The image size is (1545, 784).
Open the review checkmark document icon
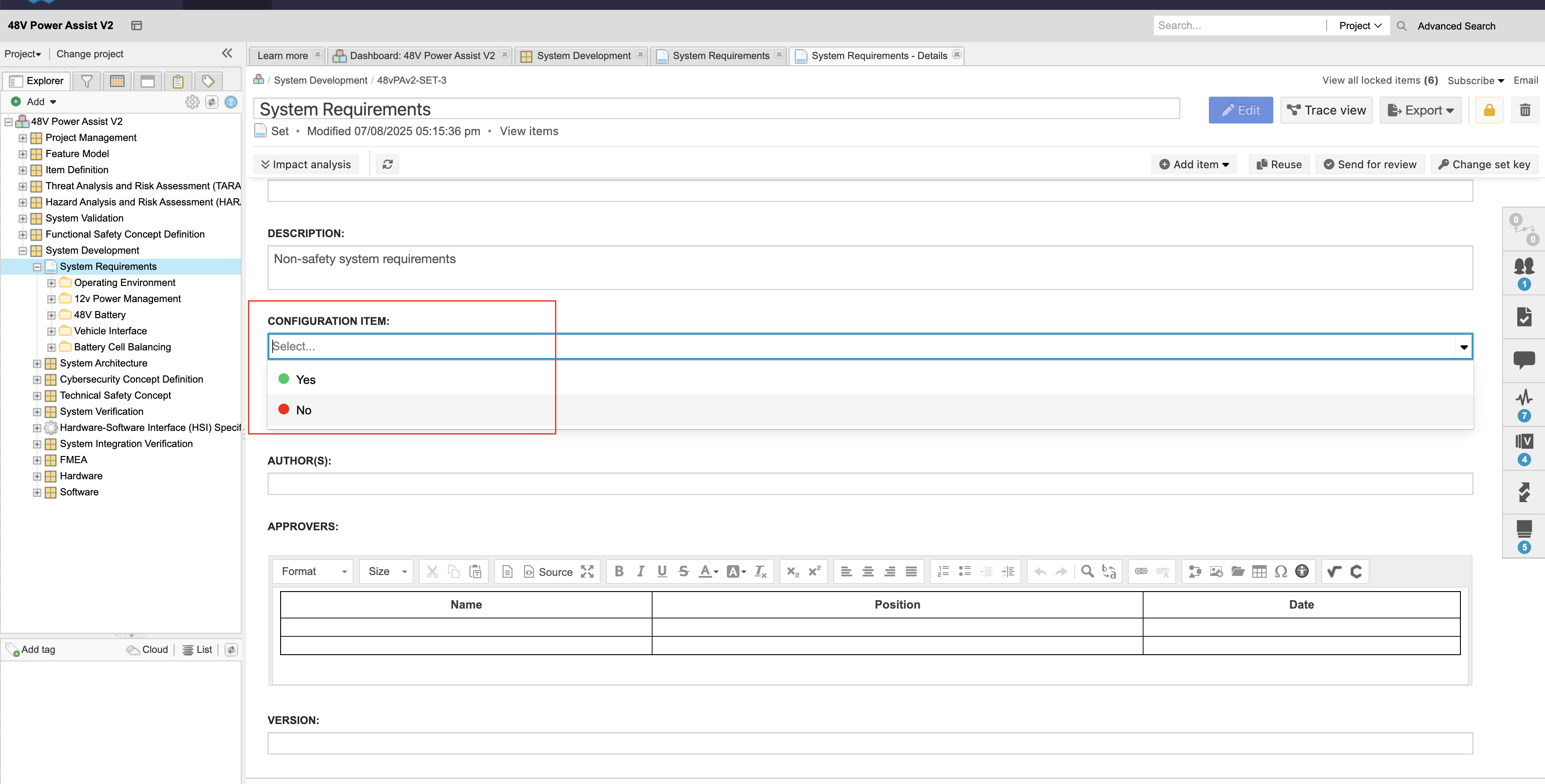click(x=1524, y=316)
